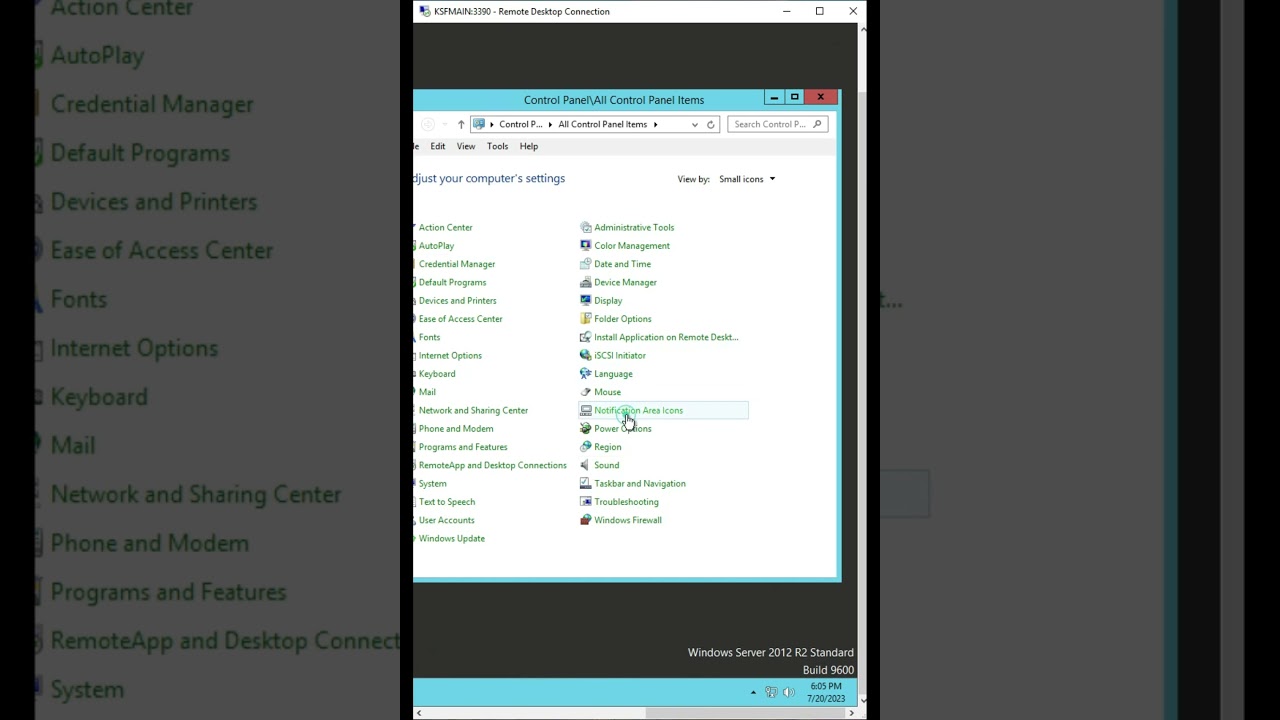Screen dimensions: 1280x720
Task: Open Phone and Modem
Action: click(456, 428)
